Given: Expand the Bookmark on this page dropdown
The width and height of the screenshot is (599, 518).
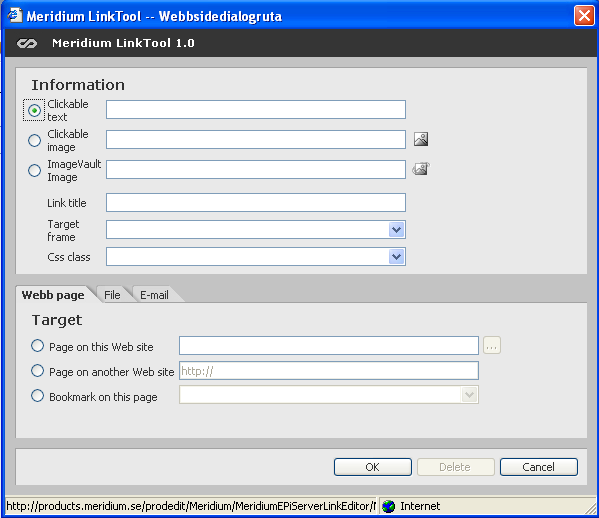Looking at the screenshot, I should click(469, 395).
